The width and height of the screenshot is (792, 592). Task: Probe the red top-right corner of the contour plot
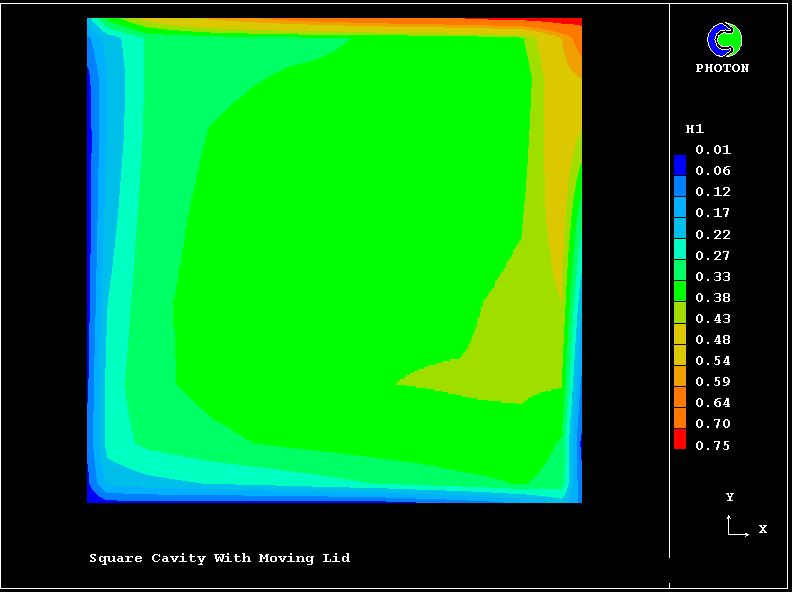click(574, 21)
